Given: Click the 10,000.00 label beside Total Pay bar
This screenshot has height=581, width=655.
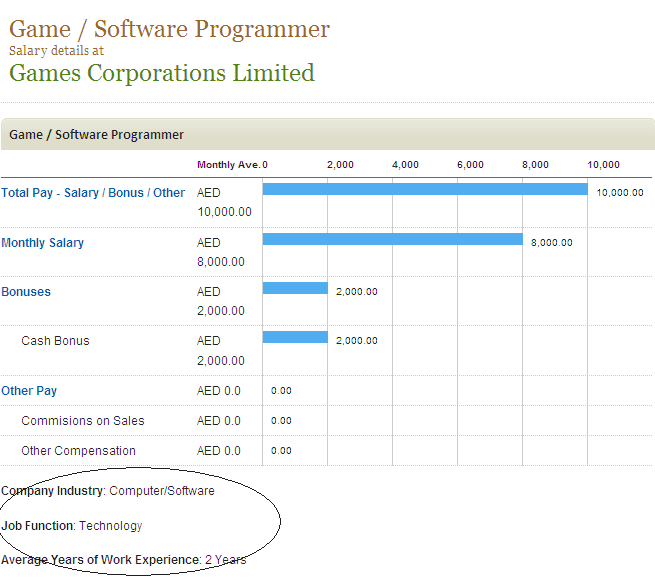Looking at the screenshot, I should [620, 193].
